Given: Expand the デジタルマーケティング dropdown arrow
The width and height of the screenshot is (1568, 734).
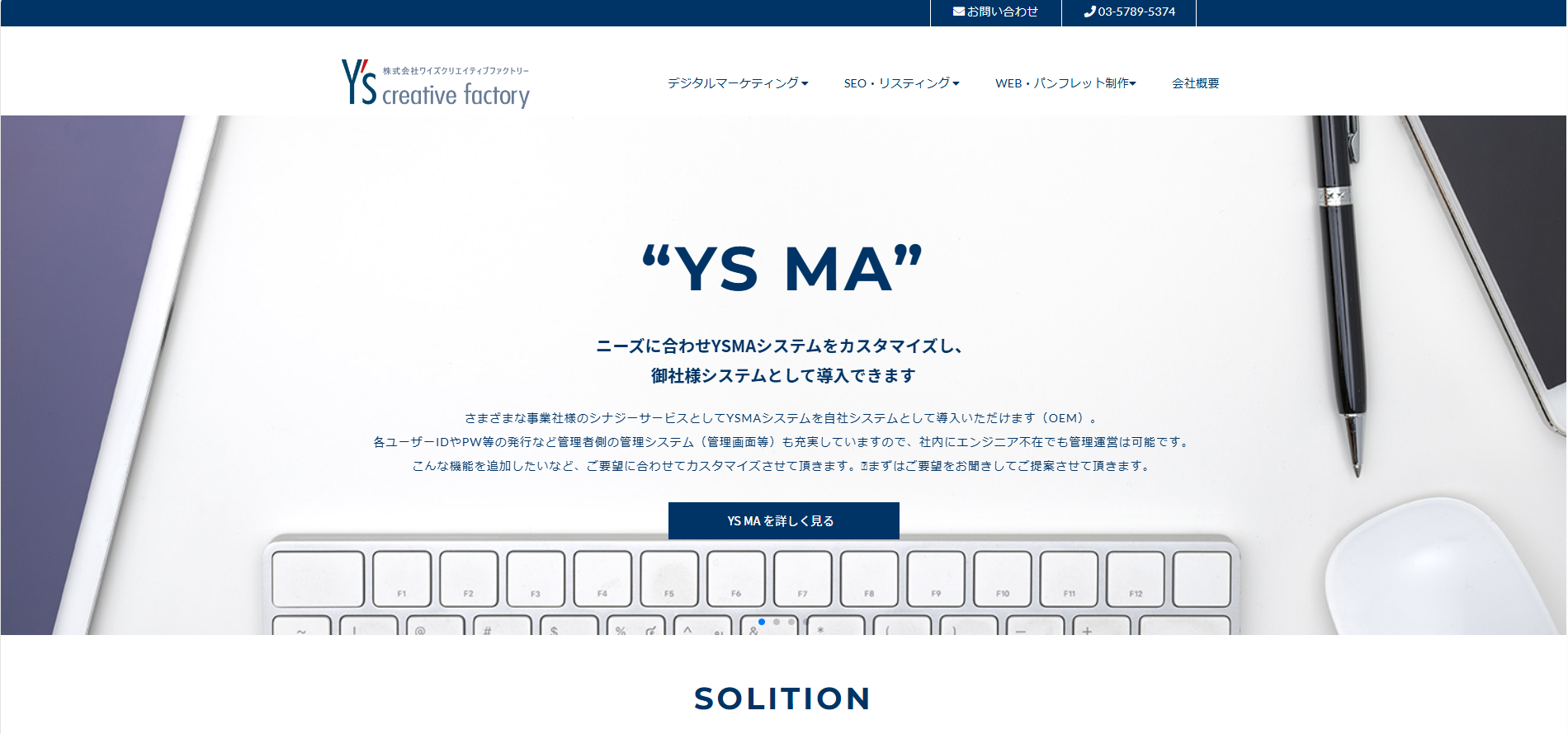Looking at the screenshot, I should click(x=805, y=83).
